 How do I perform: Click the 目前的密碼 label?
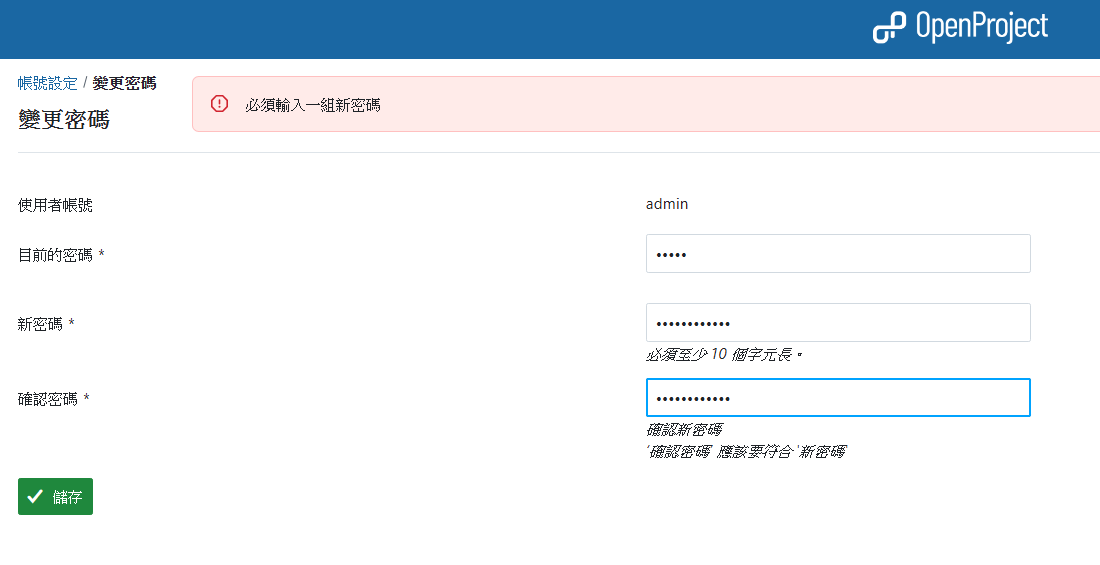[61, 255]
